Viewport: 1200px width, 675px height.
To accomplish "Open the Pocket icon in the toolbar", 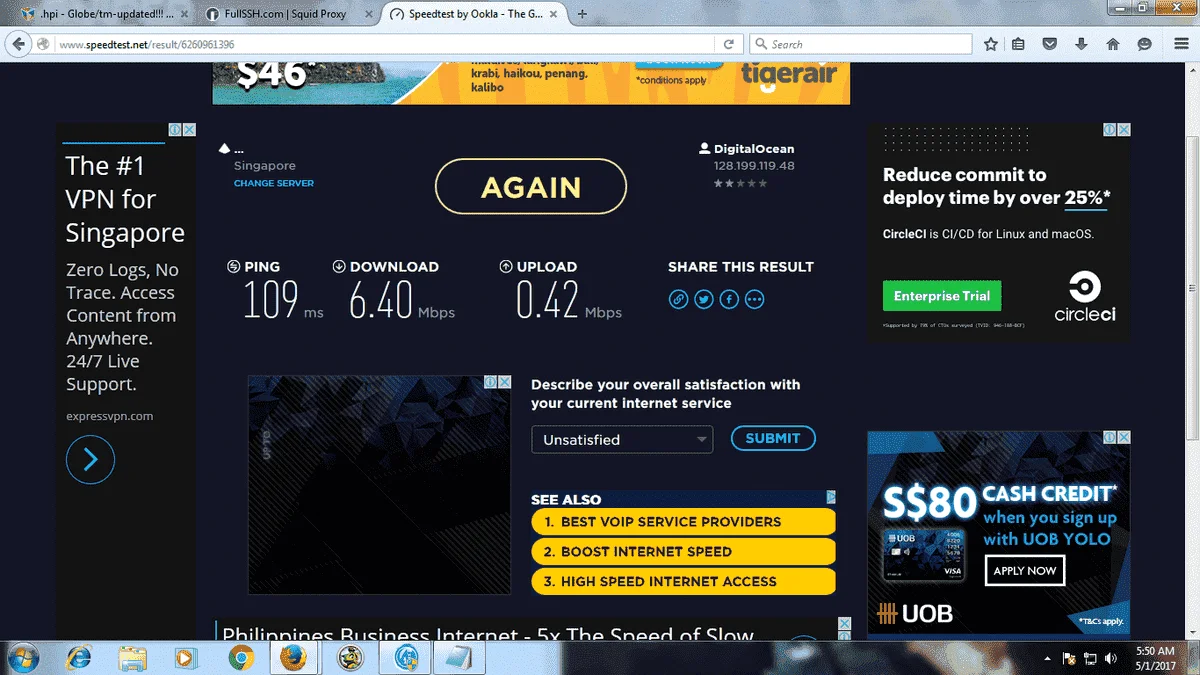I will pos(1049,44).
